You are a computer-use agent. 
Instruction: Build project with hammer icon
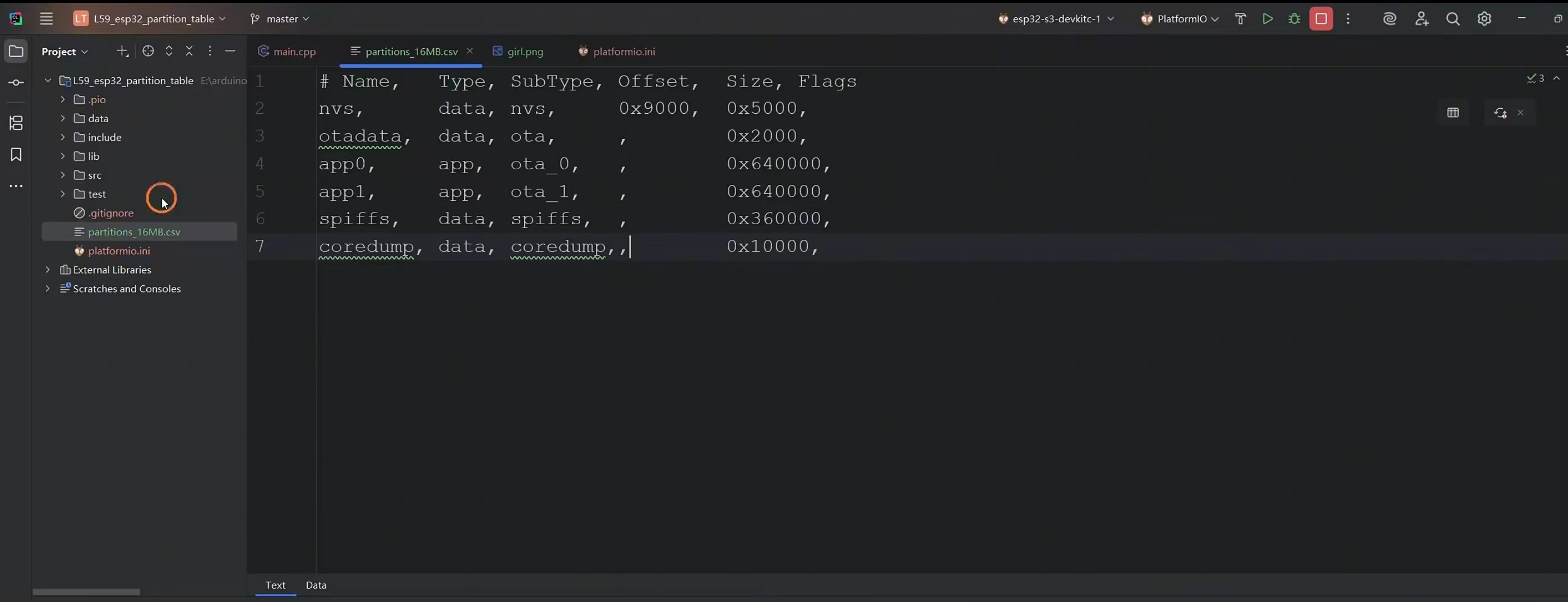click(1240, 19)
